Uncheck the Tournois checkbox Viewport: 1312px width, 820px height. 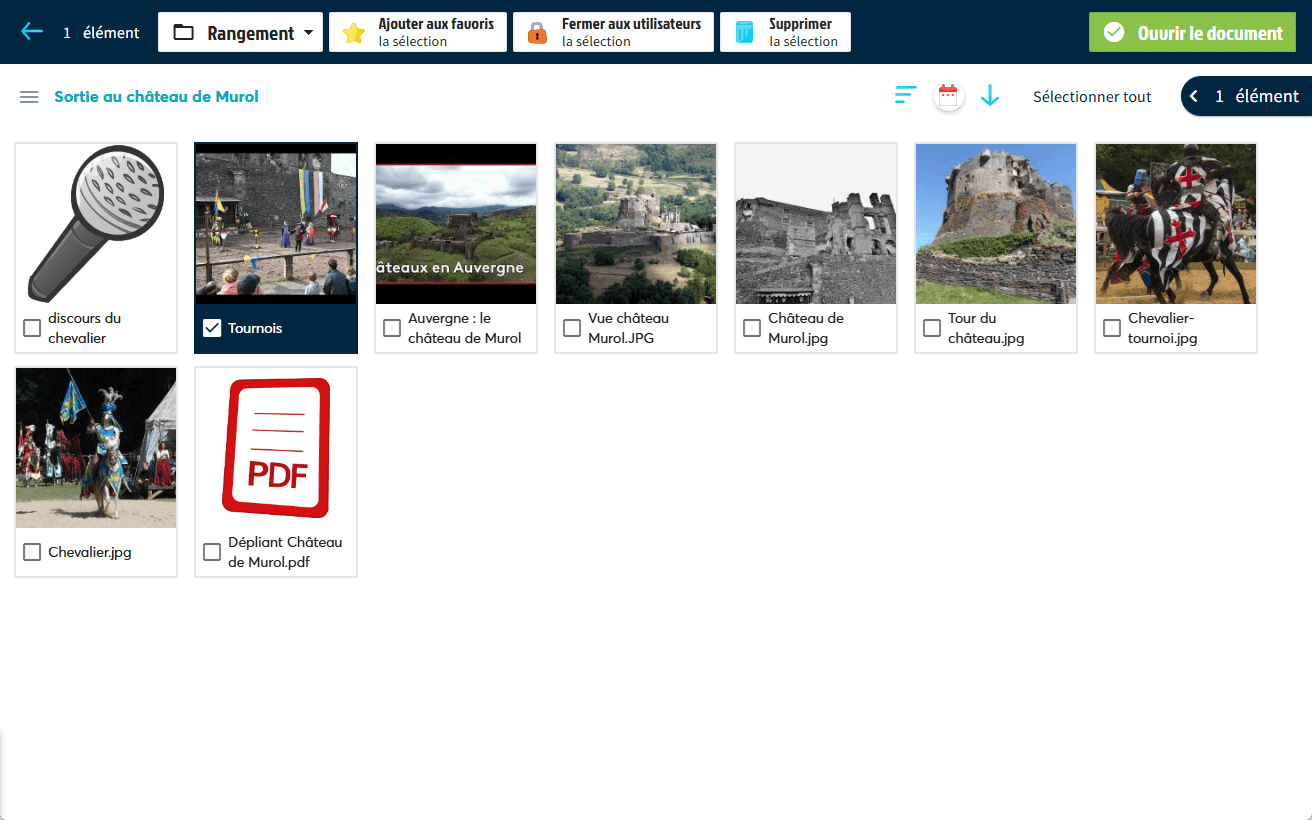tap(212, 328)
